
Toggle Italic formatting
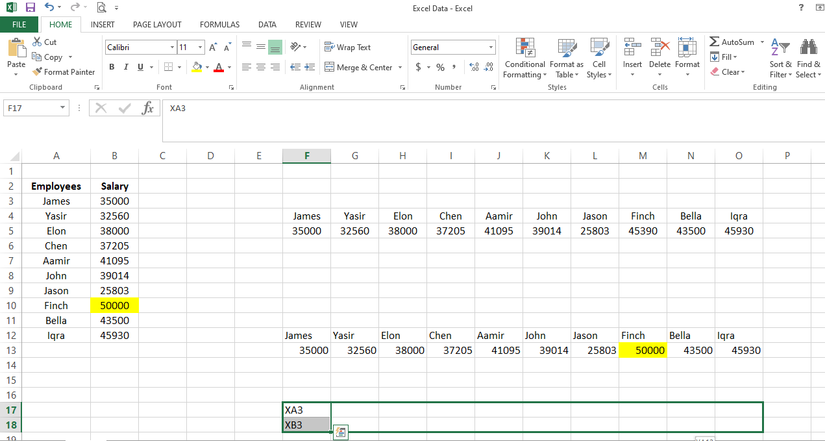(125, 67)
